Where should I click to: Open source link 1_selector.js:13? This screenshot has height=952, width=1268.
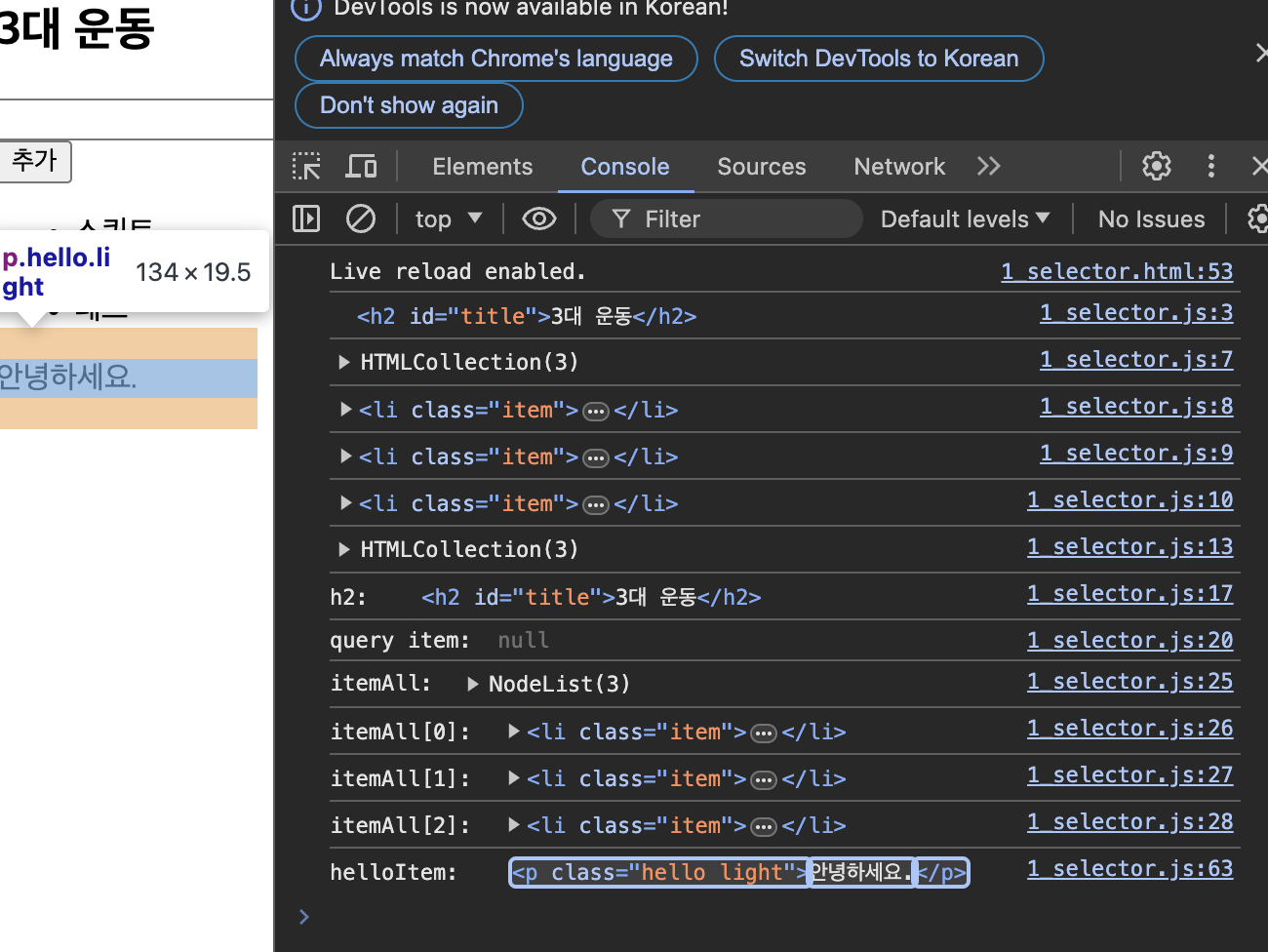tap(1129, 546)
